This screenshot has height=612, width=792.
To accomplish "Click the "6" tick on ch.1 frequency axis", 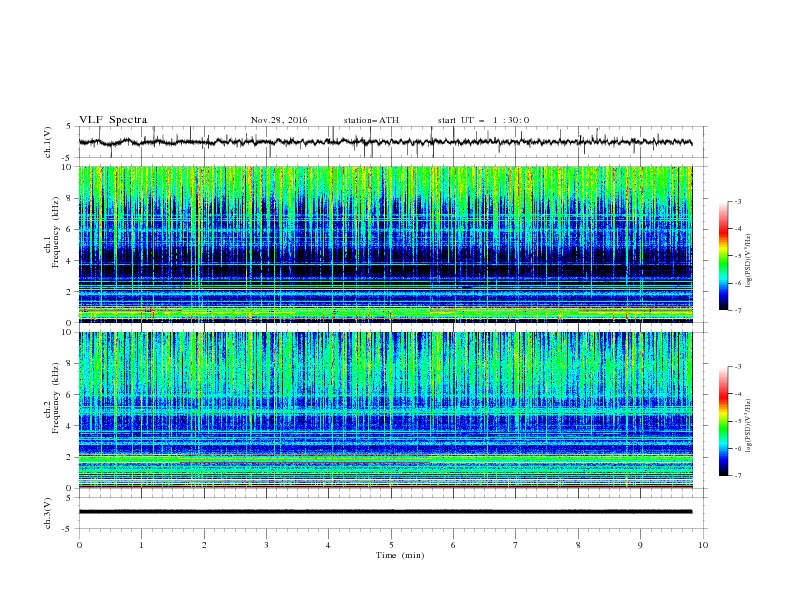I will (x=70, y=230).
